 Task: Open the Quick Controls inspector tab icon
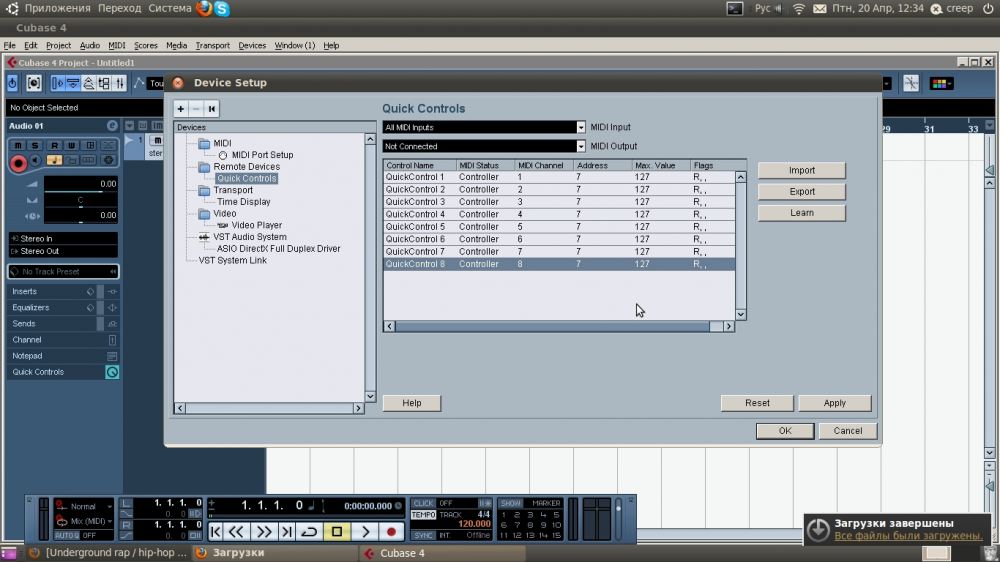(112, 372)
